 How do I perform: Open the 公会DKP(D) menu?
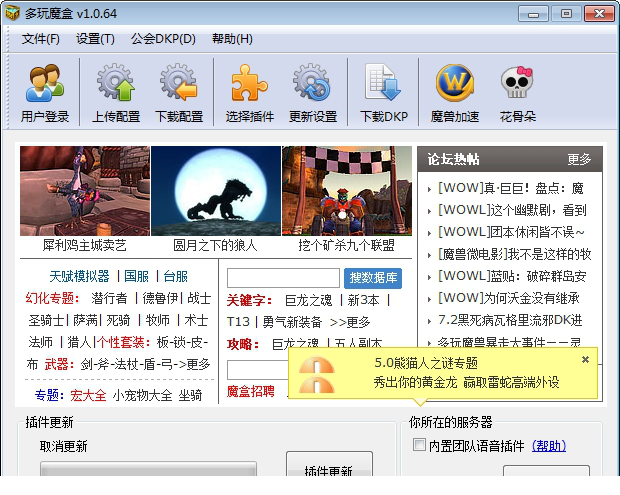pos(163,39)
